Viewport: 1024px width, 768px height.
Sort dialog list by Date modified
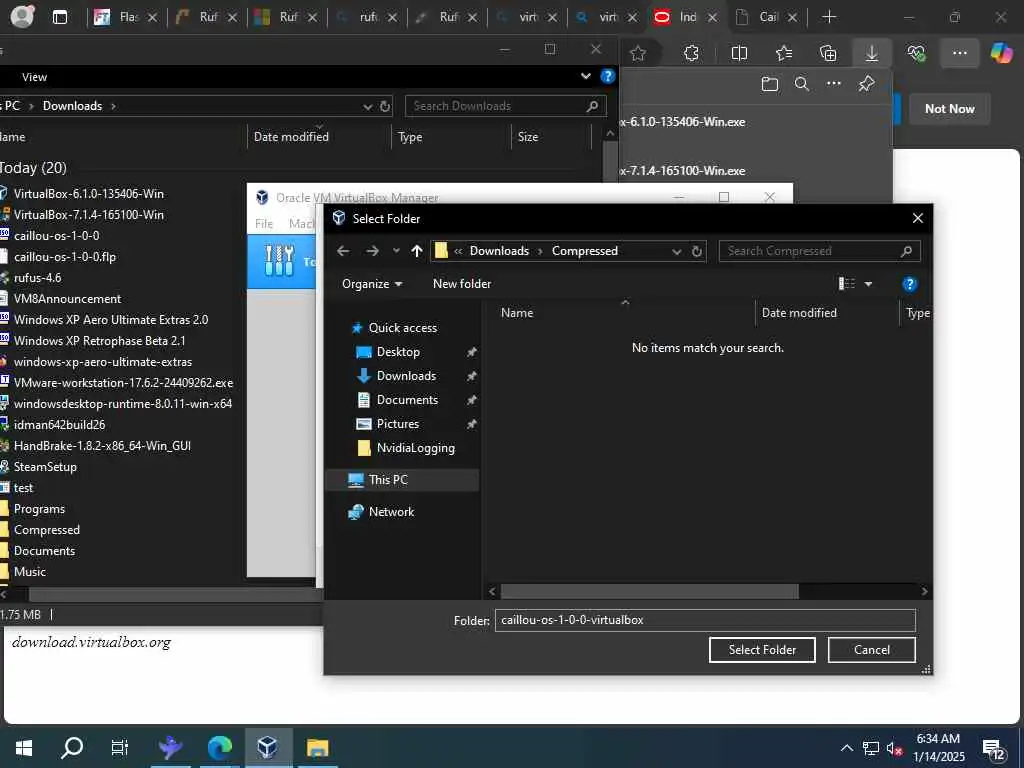(799, 313)
